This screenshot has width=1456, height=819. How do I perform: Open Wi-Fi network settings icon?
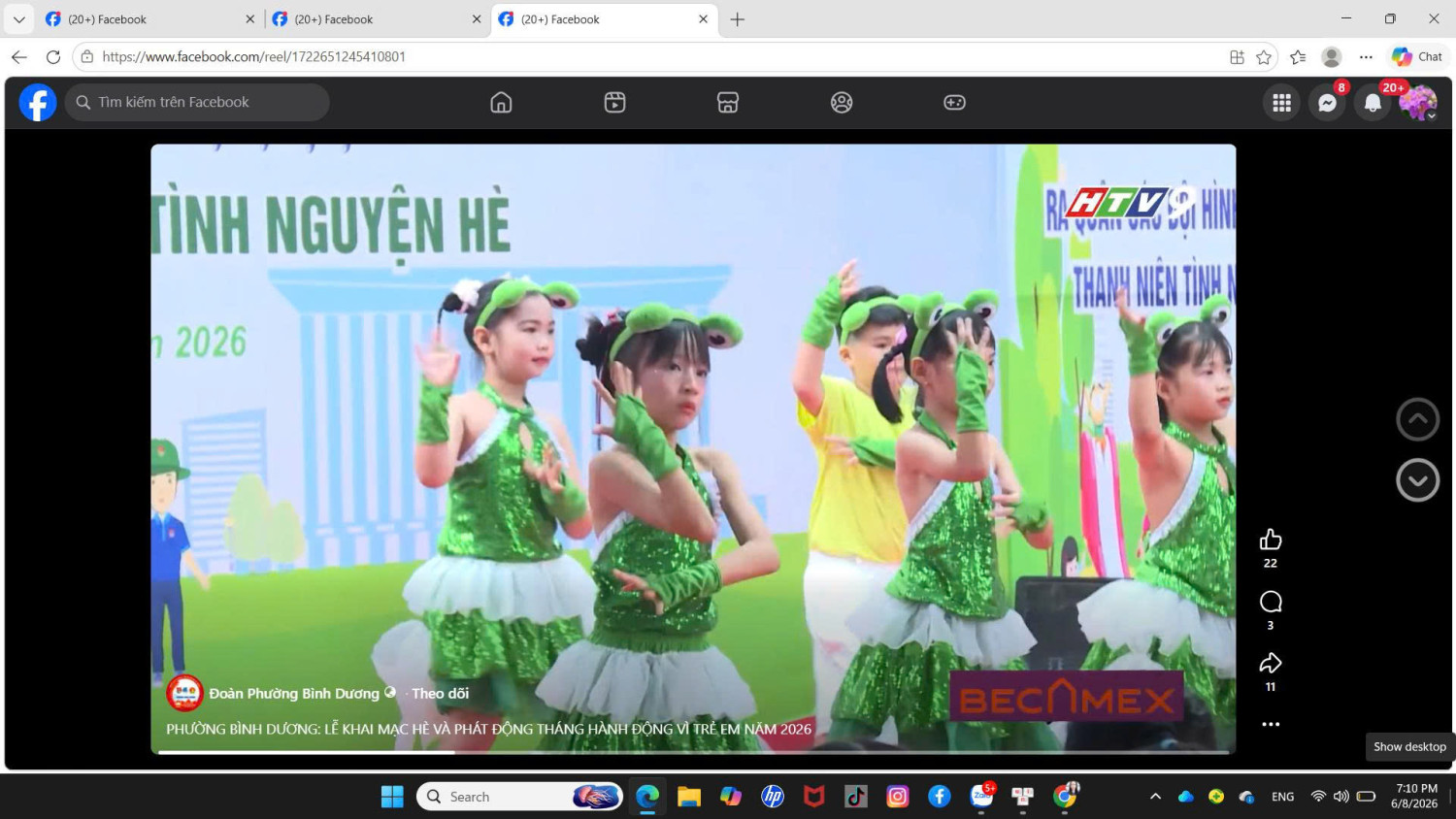(x=1318, y=797)
